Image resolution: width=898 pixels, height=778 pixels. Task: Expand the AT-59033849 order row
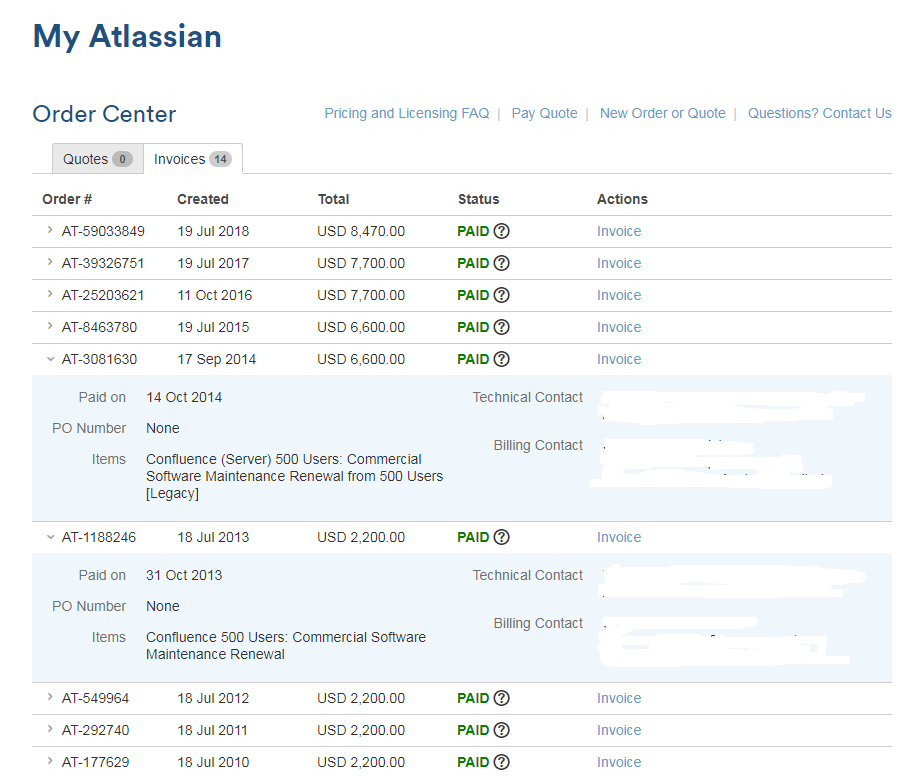[50, 231]
